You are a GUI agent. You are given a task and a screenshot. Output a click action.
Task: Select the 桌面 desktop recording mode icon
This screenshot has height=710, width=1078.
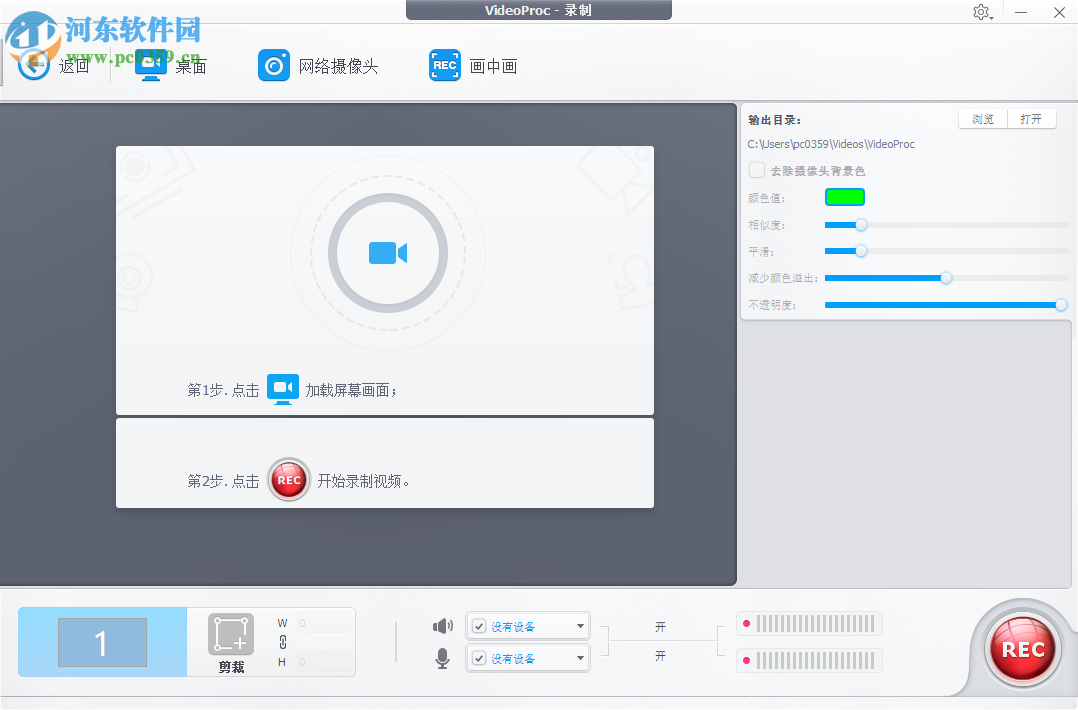pyautogui.click(x=151, y=64)
